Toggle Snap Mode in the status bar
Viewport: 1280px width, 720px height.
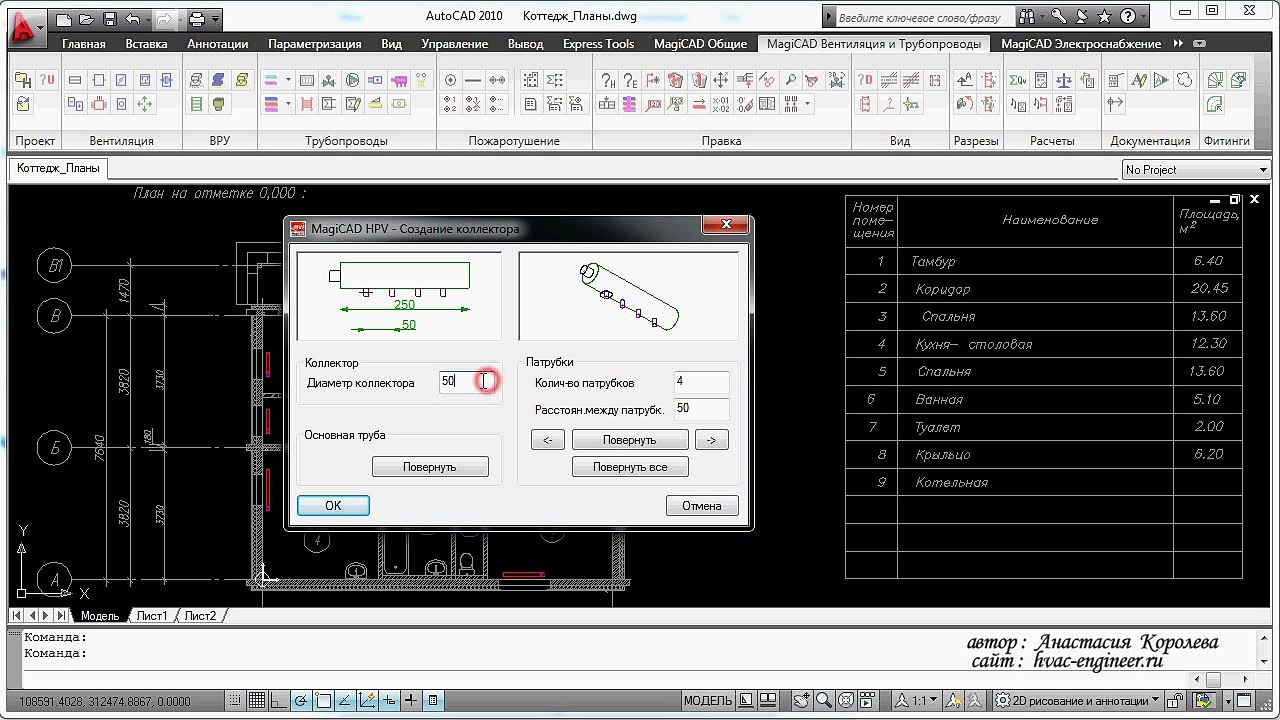click(235, 701)
